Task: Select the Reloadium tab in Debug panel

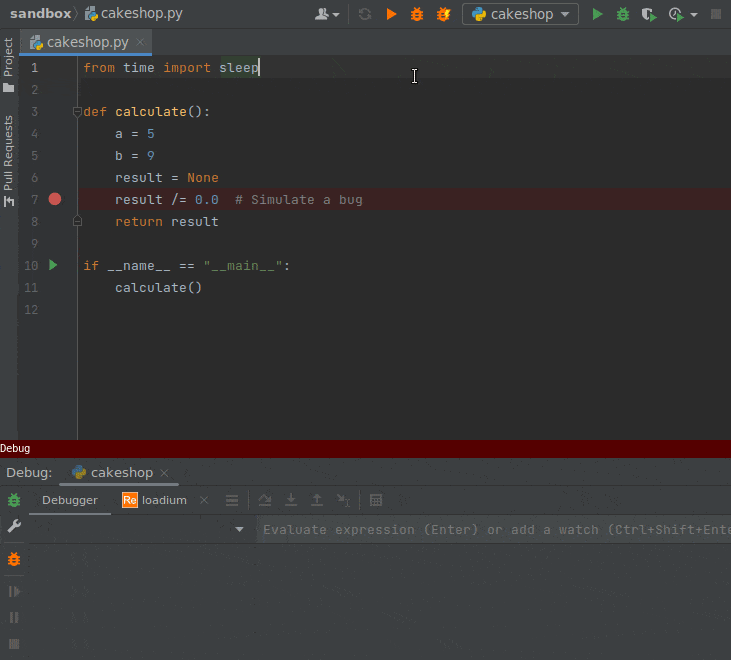Action: click(155, 500)
